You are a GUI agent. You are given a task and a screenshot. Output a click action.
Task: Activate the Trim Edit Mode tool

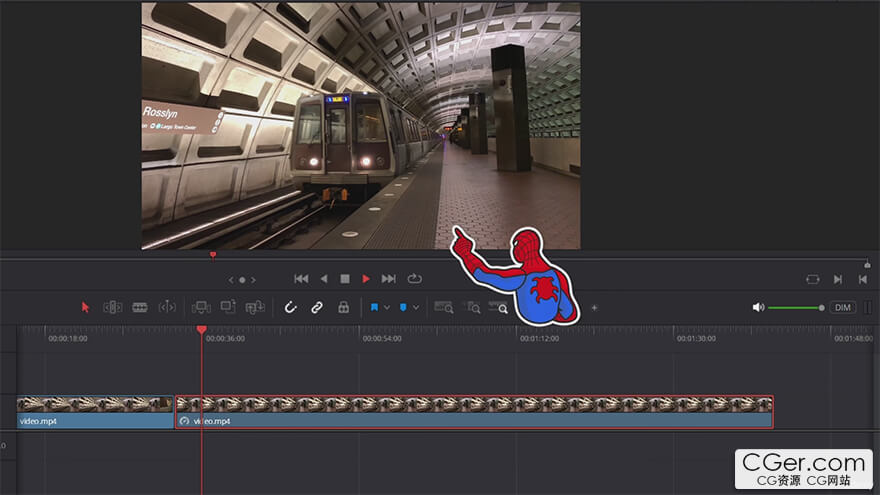click(113, 307)
